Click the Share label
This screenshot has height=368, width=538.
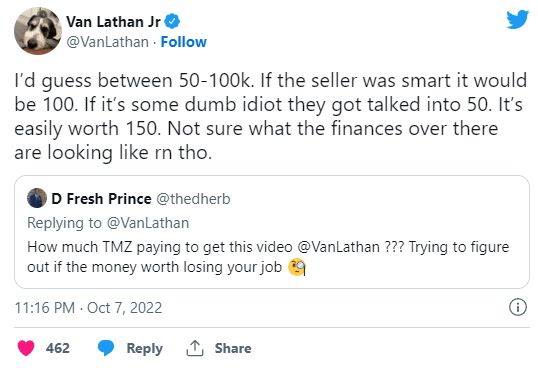233,348
